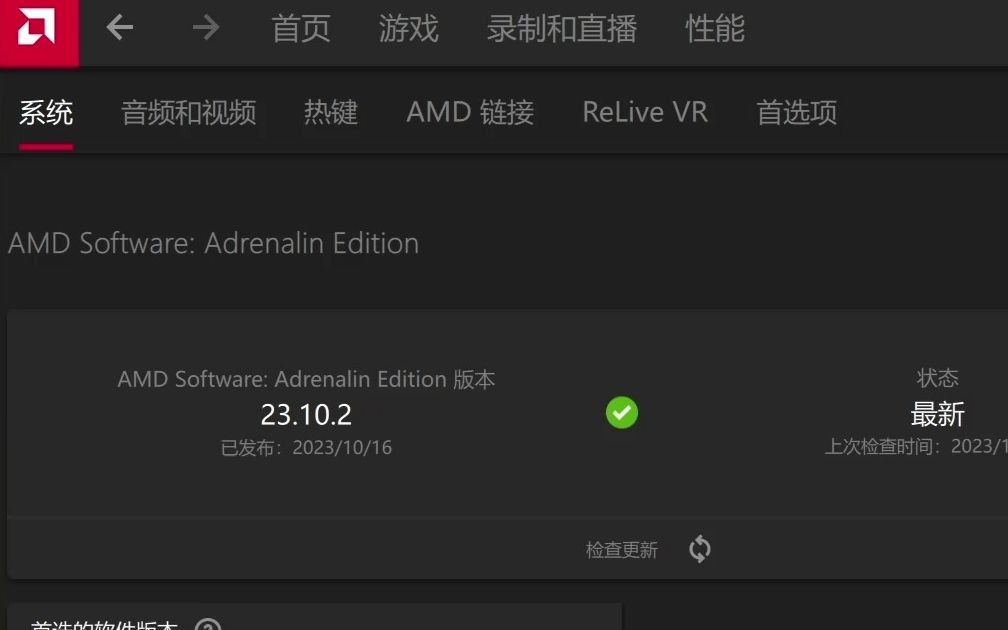This screenshot has width=1008, height=630.
Task: Open the 首选项 tab
Action: tap(796, 112)
